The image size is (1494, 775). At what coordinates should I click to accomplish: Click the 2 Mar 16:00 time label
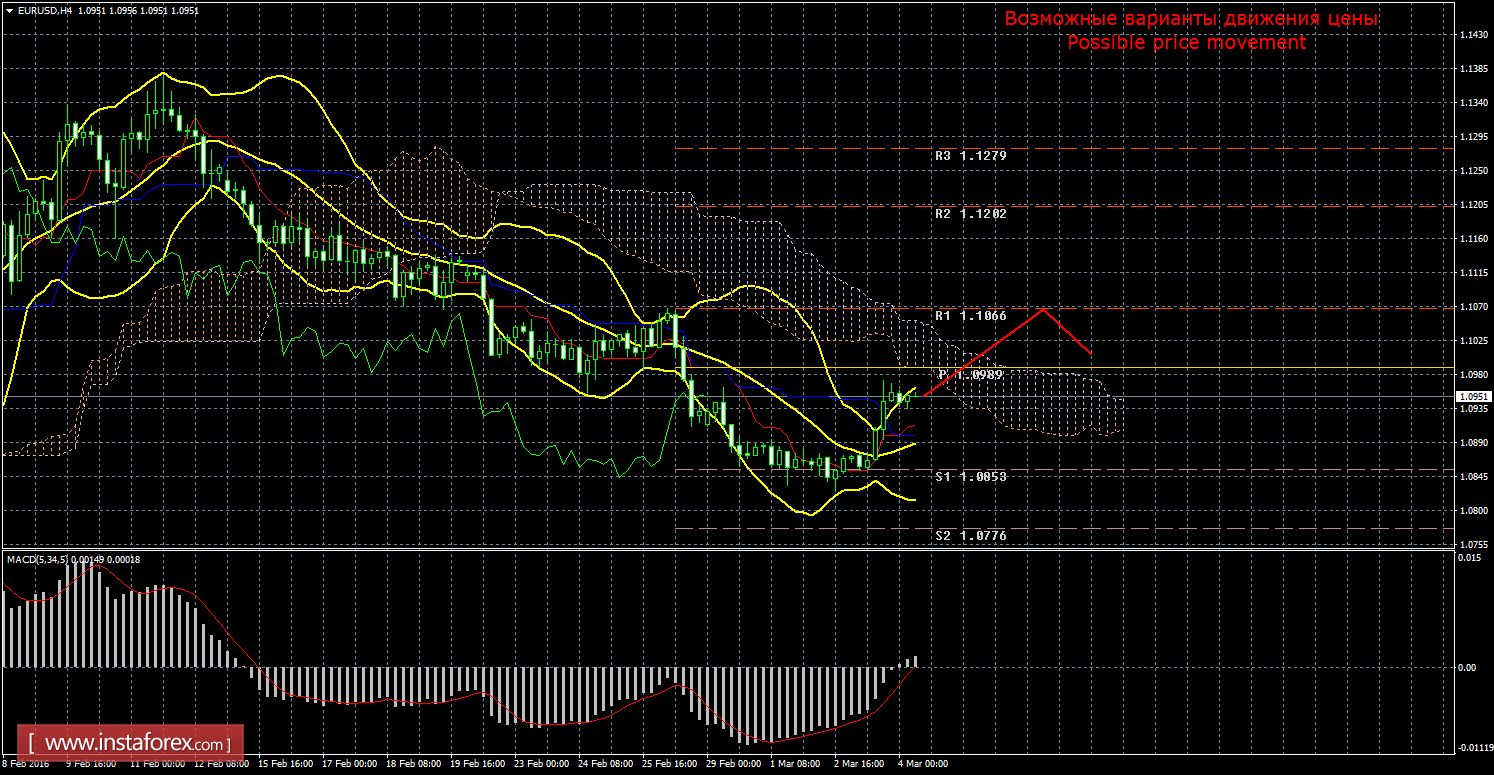[x=859, y=764]
